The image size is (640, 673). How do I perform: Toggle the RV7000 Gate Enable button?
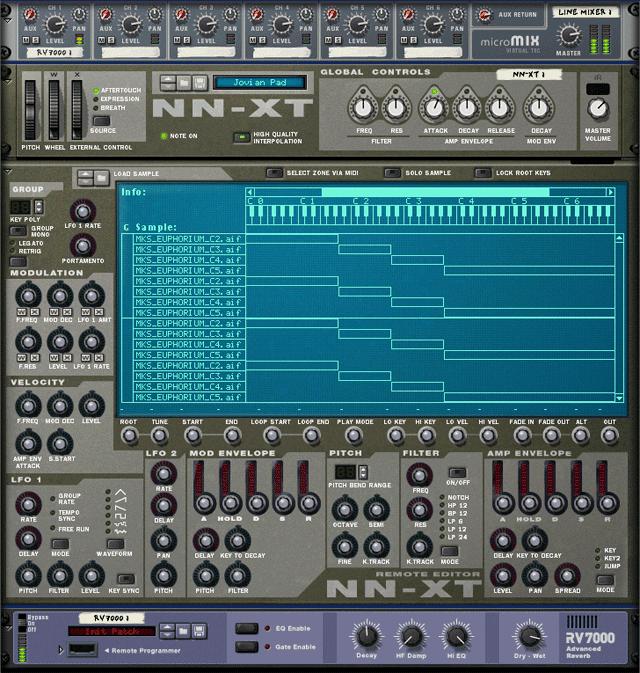coord(246,647)
